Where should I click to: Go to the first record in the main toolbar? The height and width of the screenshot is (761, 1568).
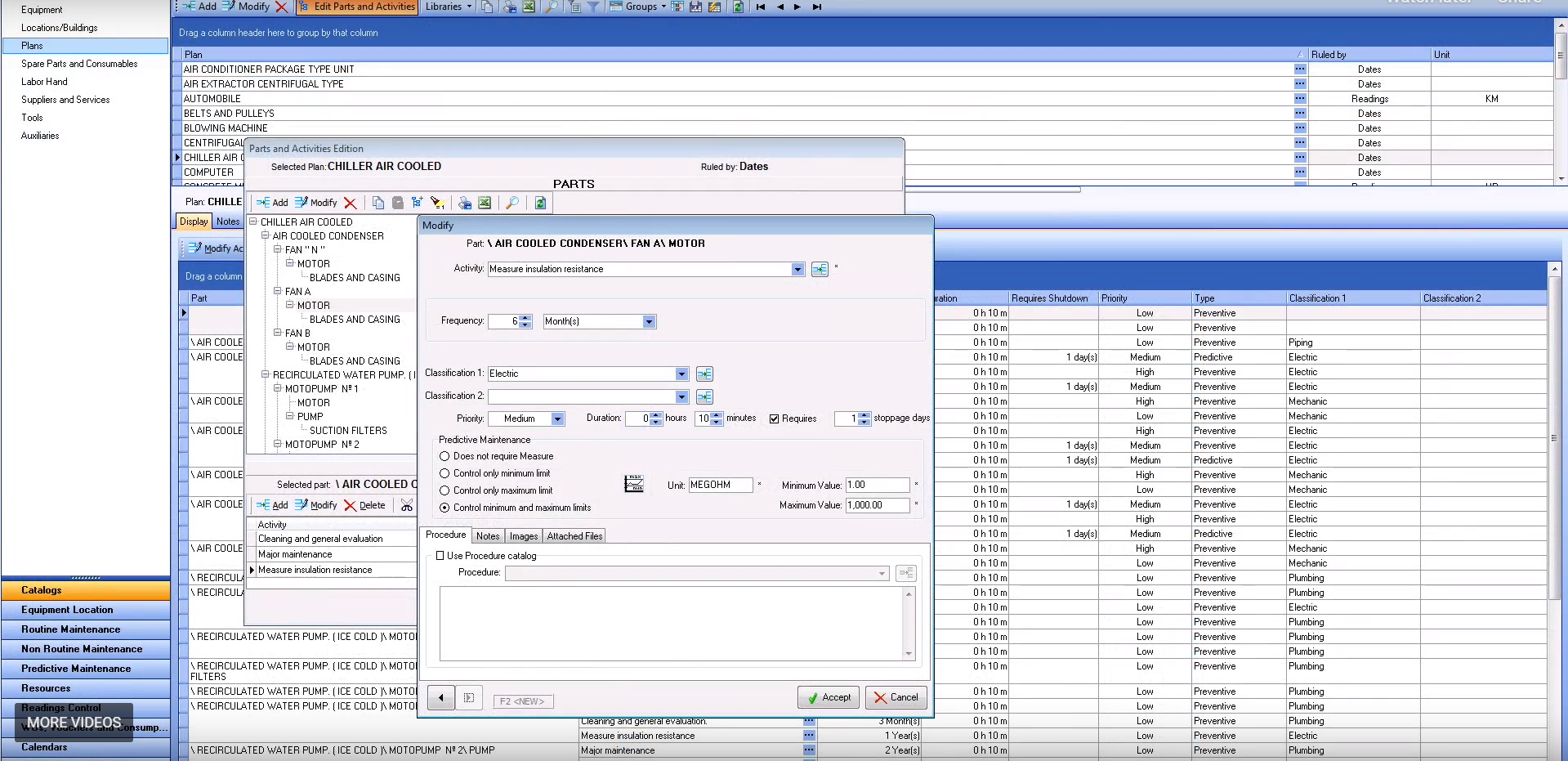761,7
